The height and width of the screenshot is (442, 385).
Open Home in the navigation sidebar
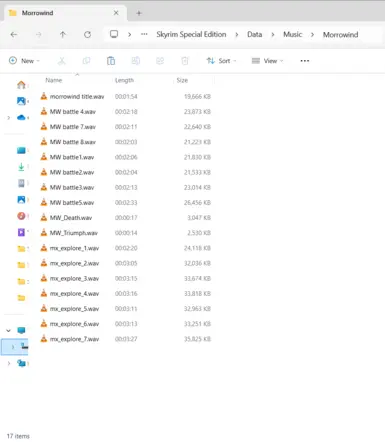[x=21, y=85]
